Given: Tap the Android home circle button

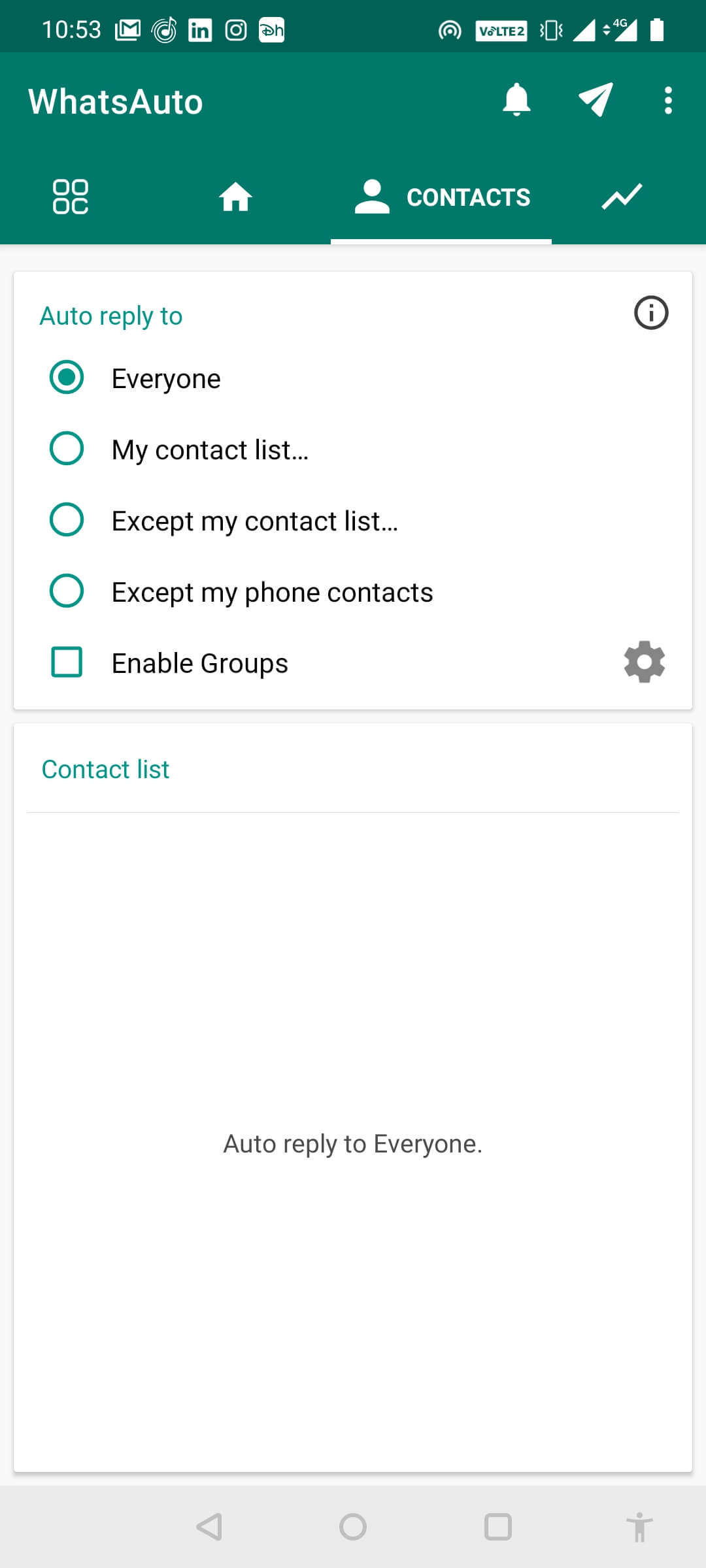Looking at the screenshot, I should click(x=353, y=1527).
